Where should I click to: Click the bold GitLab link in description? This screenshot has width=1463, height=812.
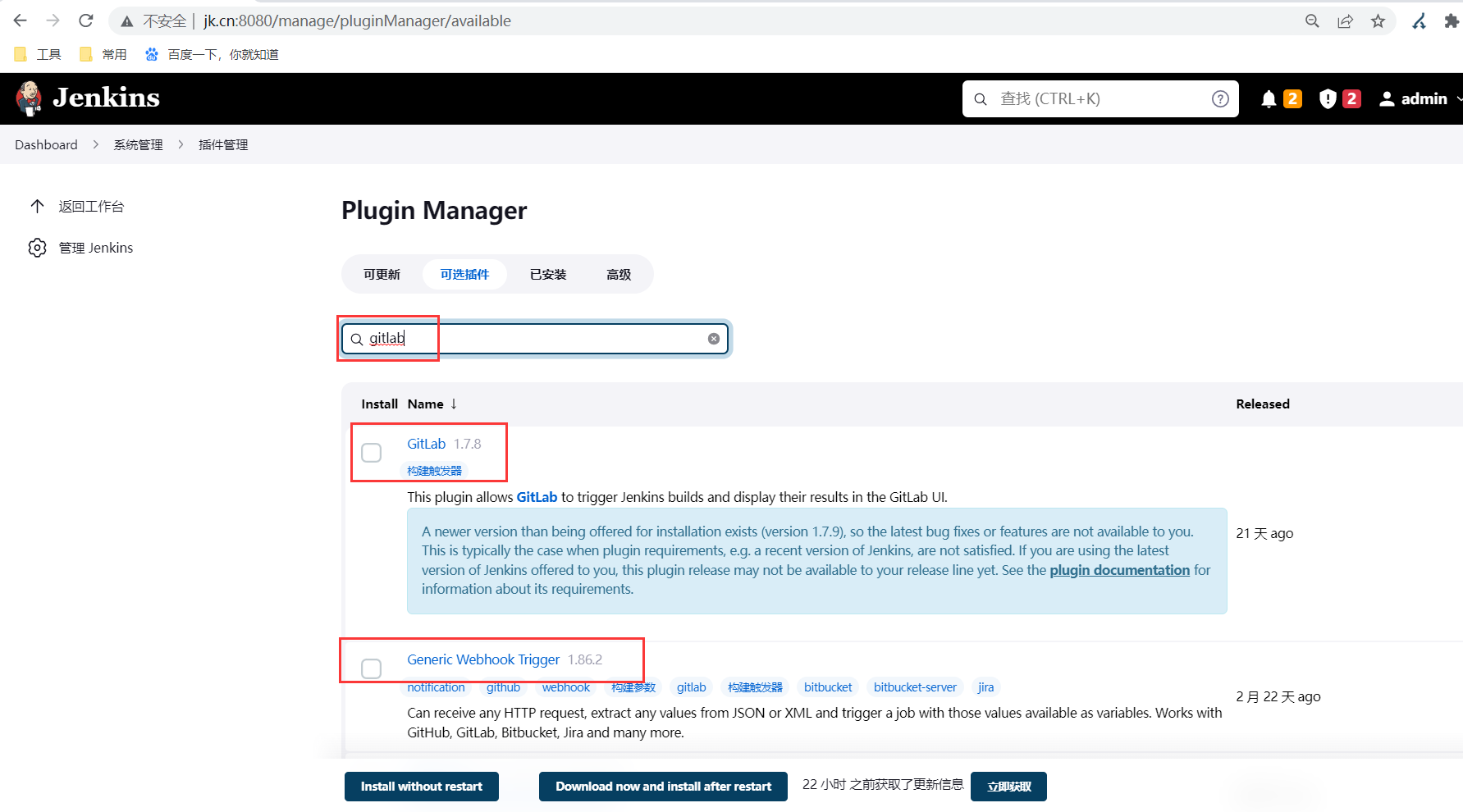[x=537, y=497]
